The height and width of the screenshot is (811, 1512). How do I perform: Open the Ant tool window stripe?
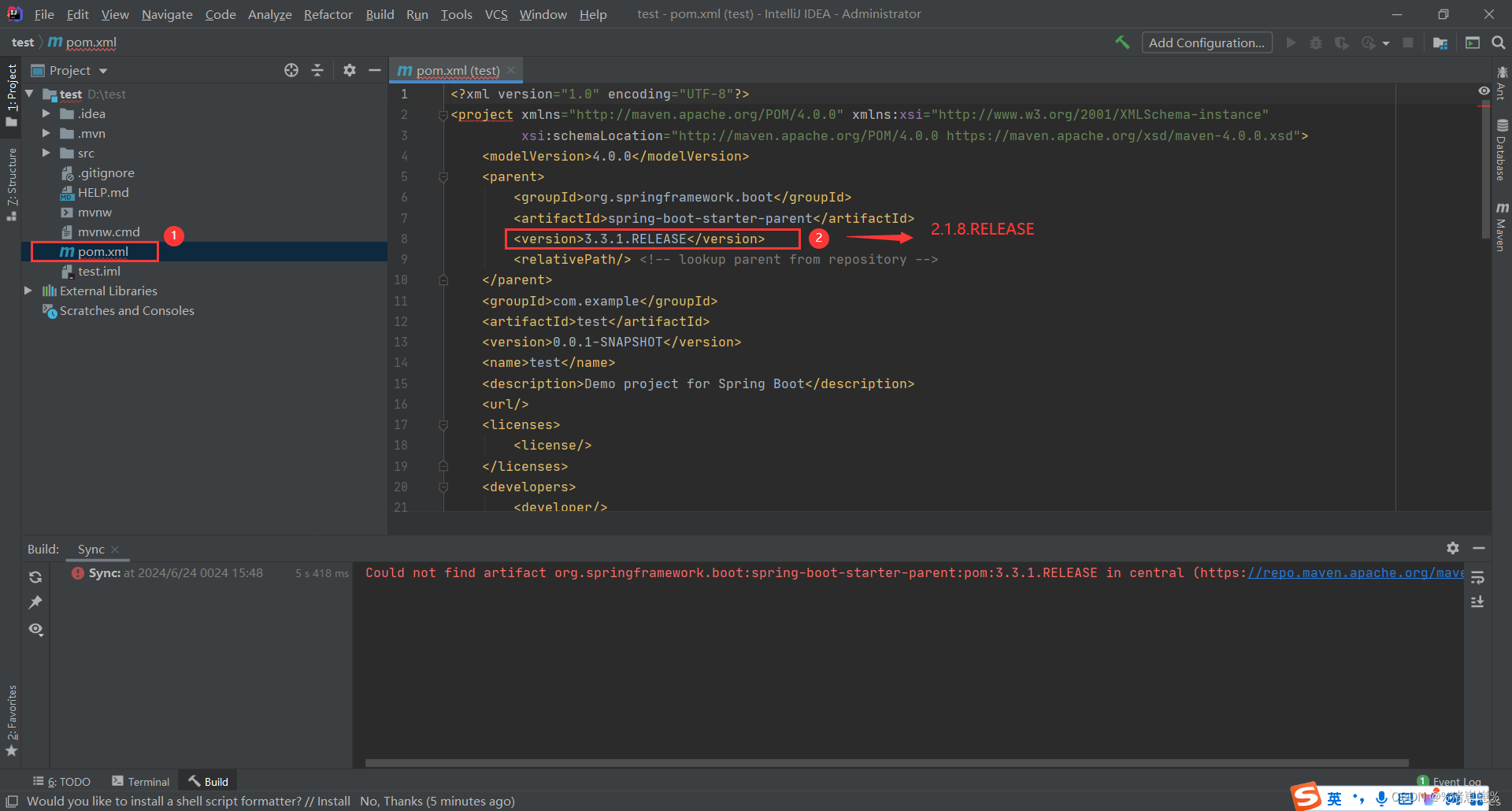click(x=1502, y=83)
